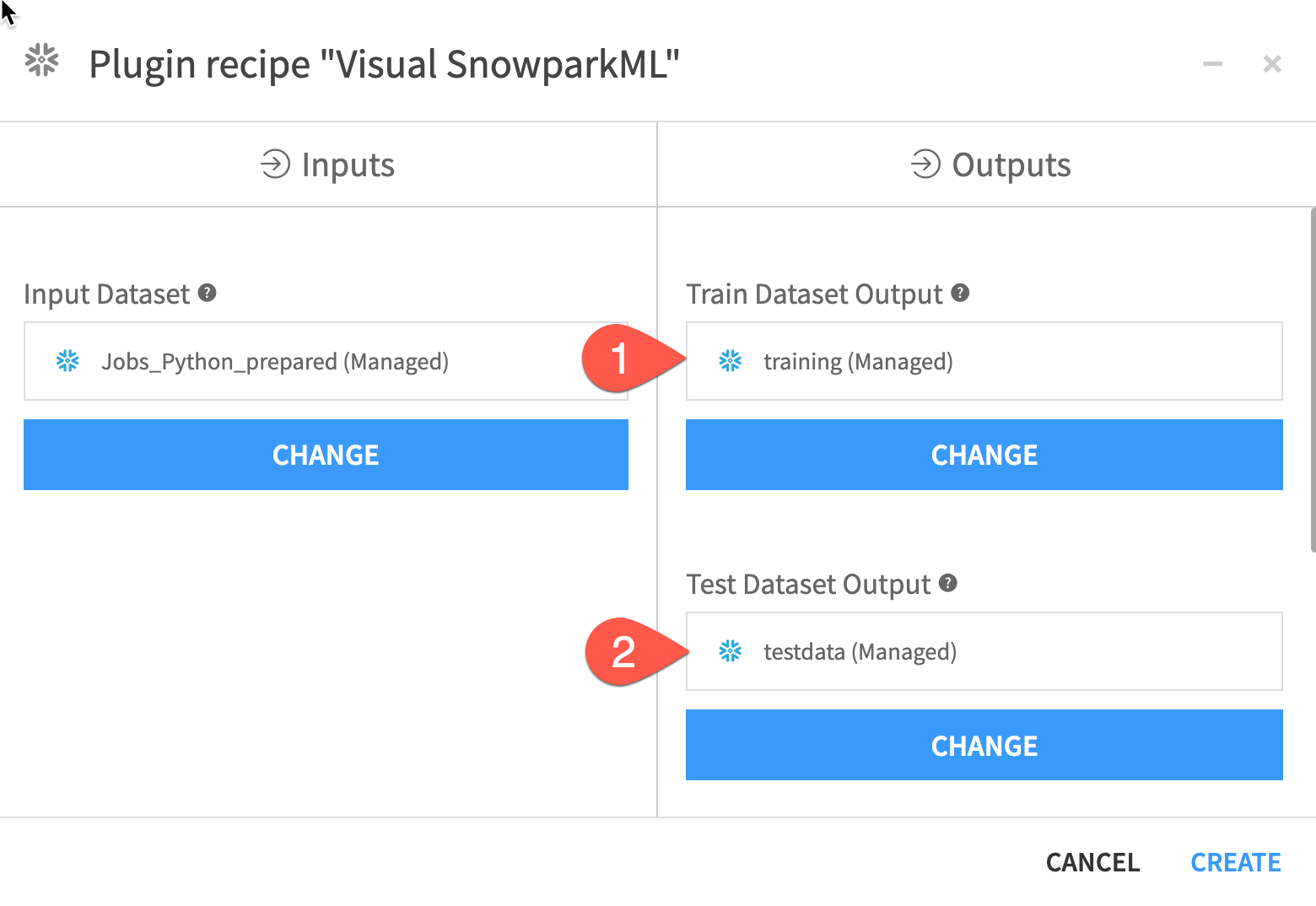1316x906 pixels.
Task: Click help icon beside Test Dataset Output
Action: 948,583
